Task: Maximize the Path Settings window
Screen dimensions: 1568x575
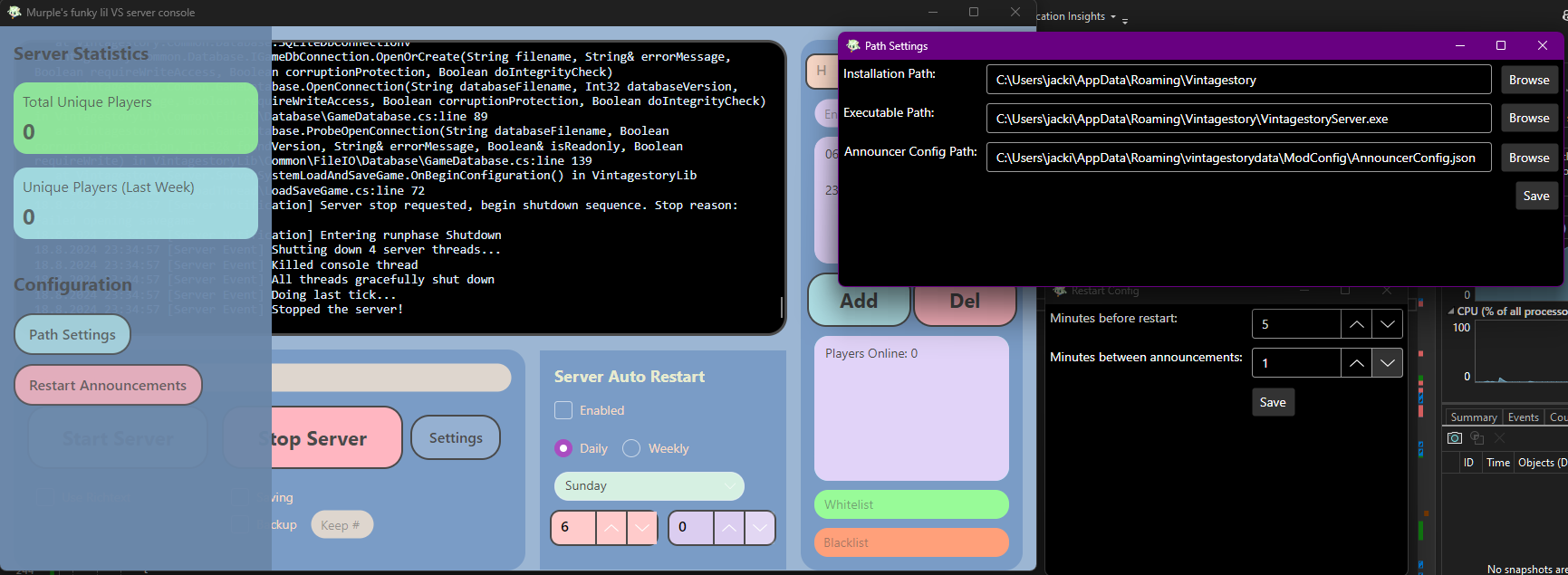Action: point(1501,45)
